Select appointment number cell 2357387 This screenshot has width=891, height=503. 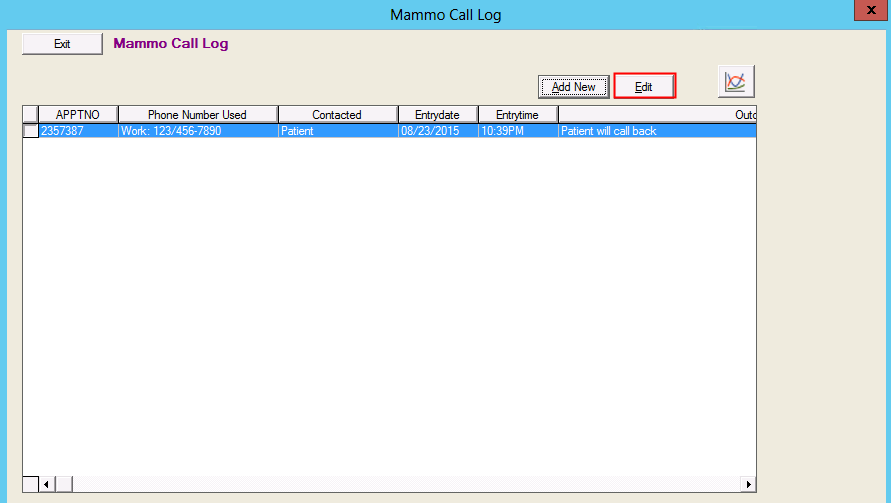pos(78,131)
